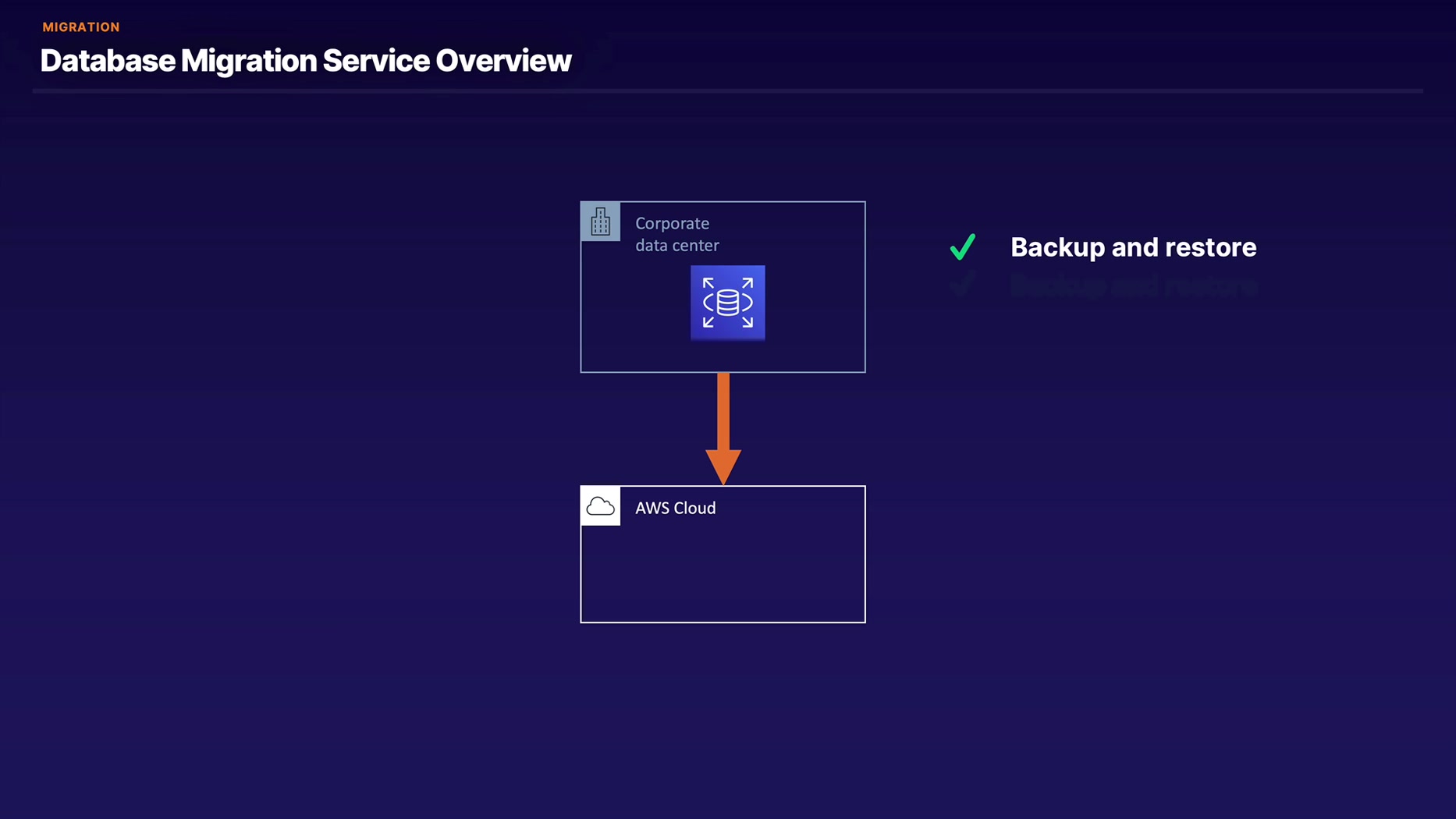1456x819 pixels.
Task: Select the 'Corporate data center' label
Action: click(x=677, y=234)
